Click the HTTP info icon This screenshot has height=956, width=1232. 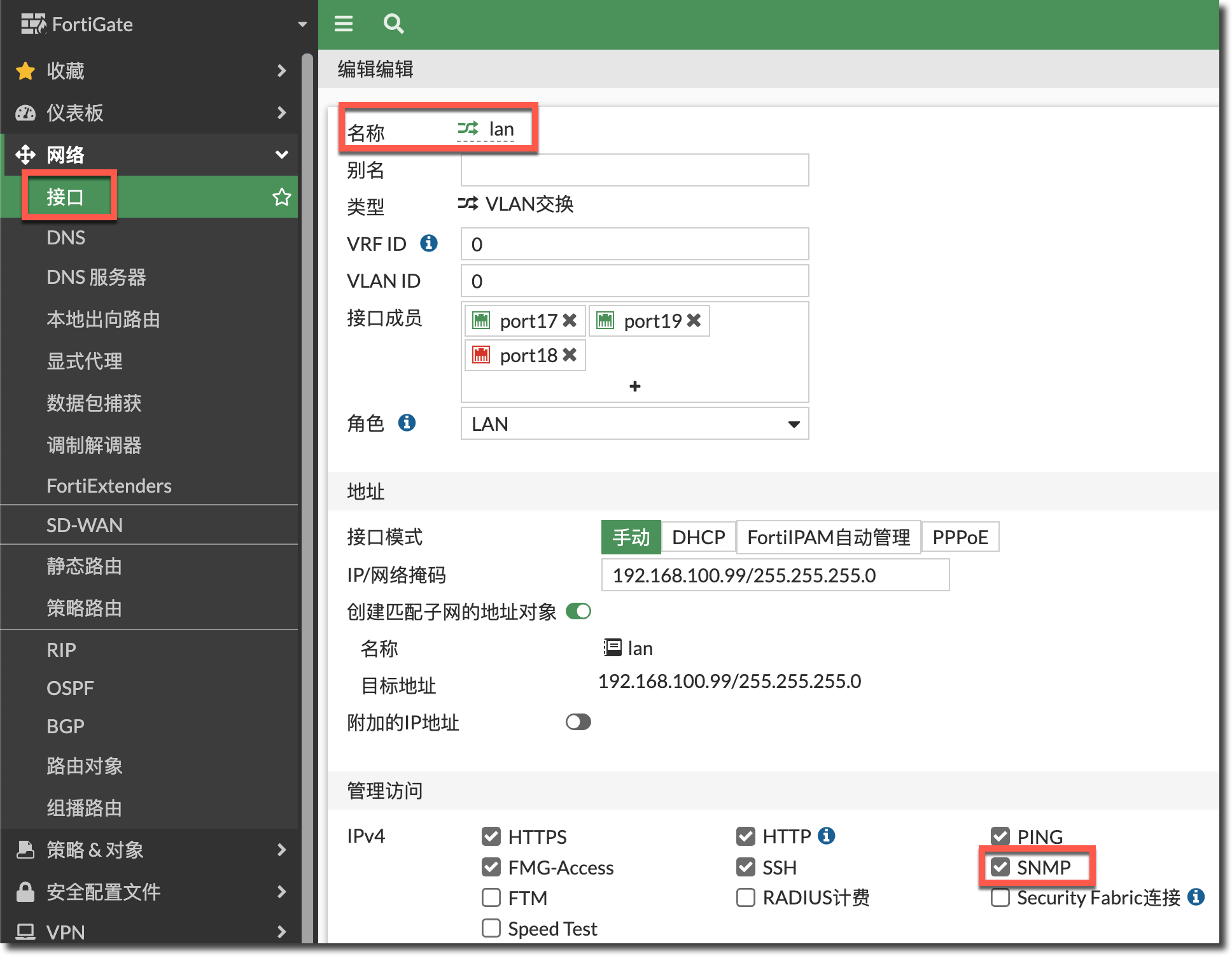(x=827, y=836)
